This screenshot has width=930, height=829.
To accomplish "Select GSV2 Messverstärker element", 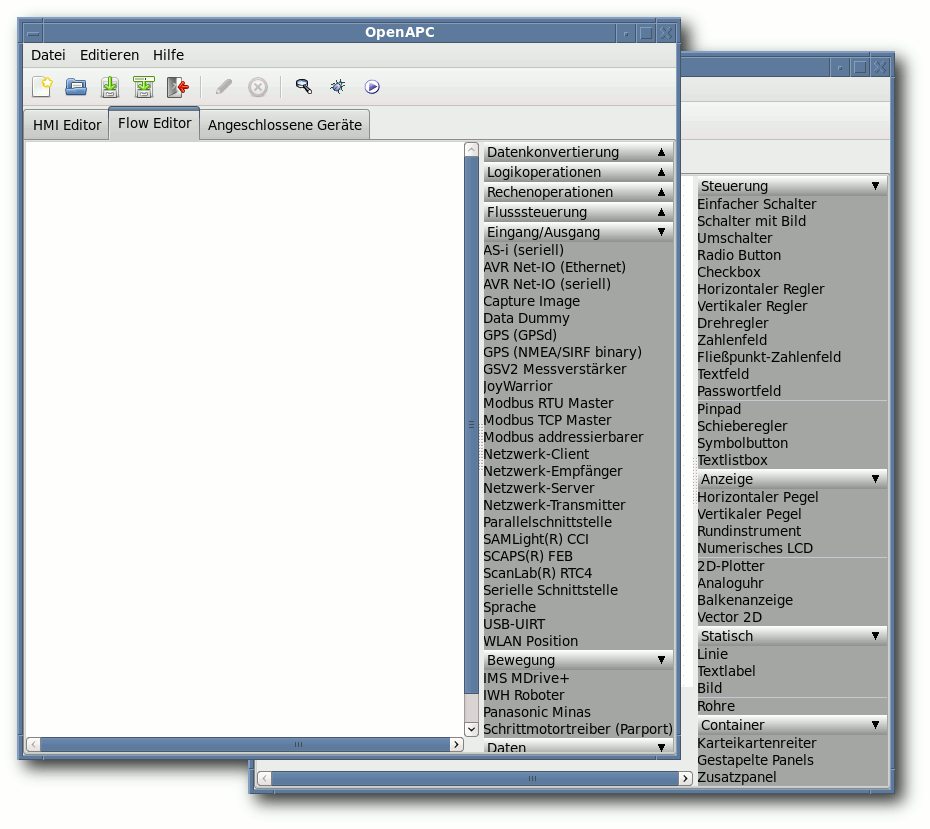I will pos(555,369).
